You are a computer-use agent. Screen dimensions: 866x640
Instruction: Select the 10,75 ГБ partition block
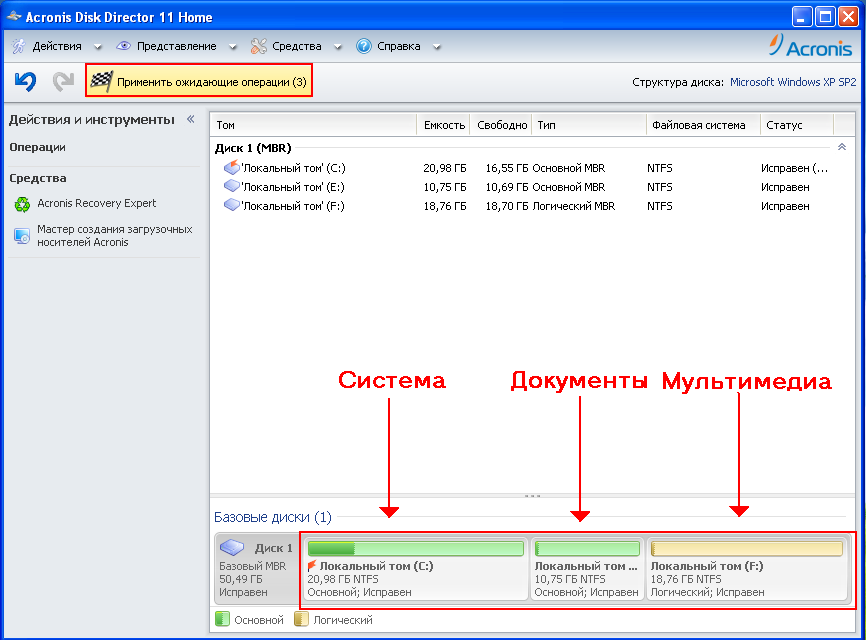(x=587, y=569)
